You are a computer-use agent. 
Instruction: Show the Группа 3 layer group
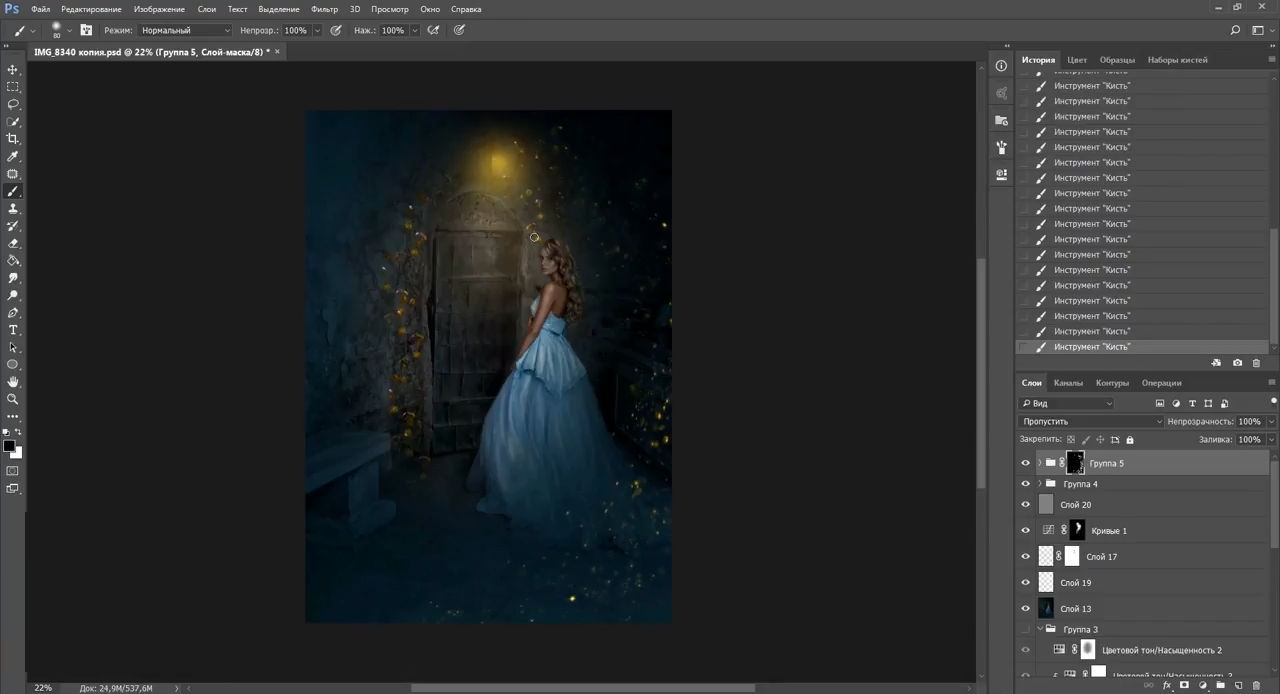(x=1025, y=630)
